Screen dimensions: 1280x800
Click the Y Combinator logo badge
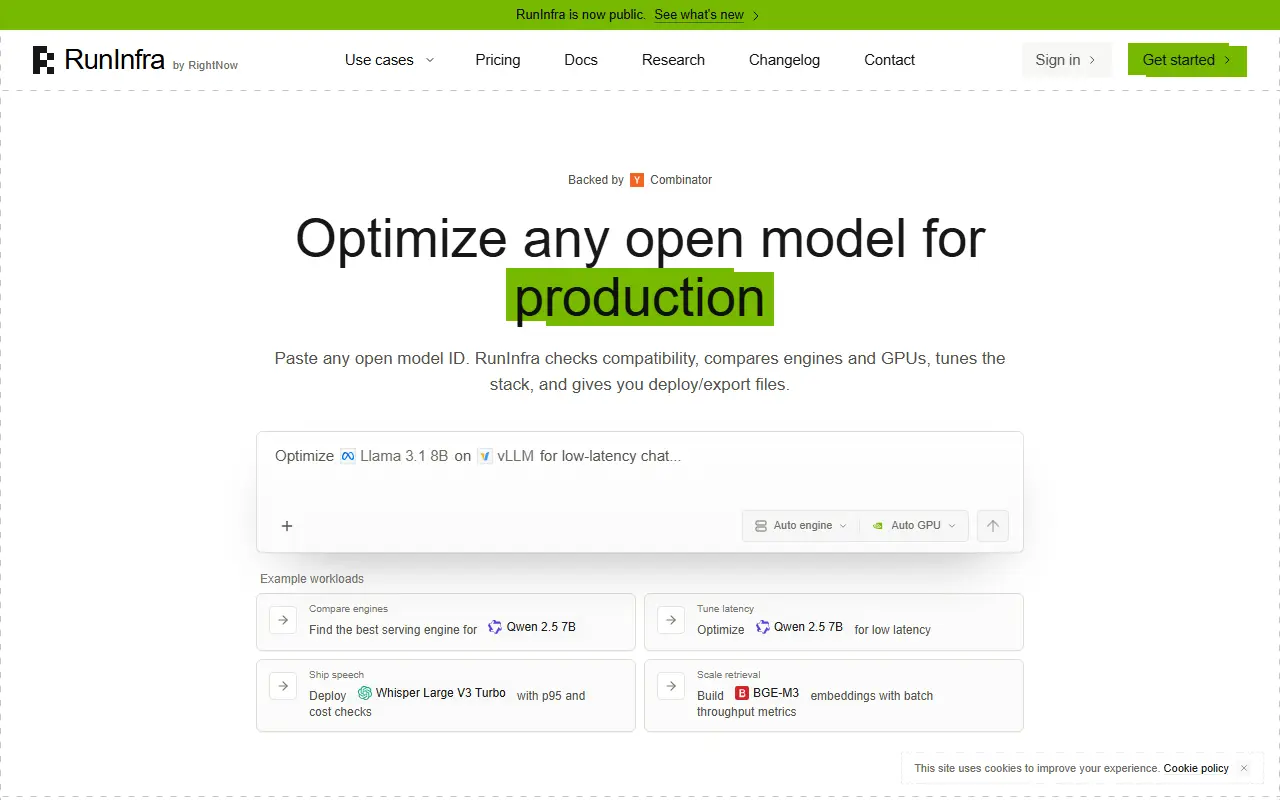[x=637, y=180]
